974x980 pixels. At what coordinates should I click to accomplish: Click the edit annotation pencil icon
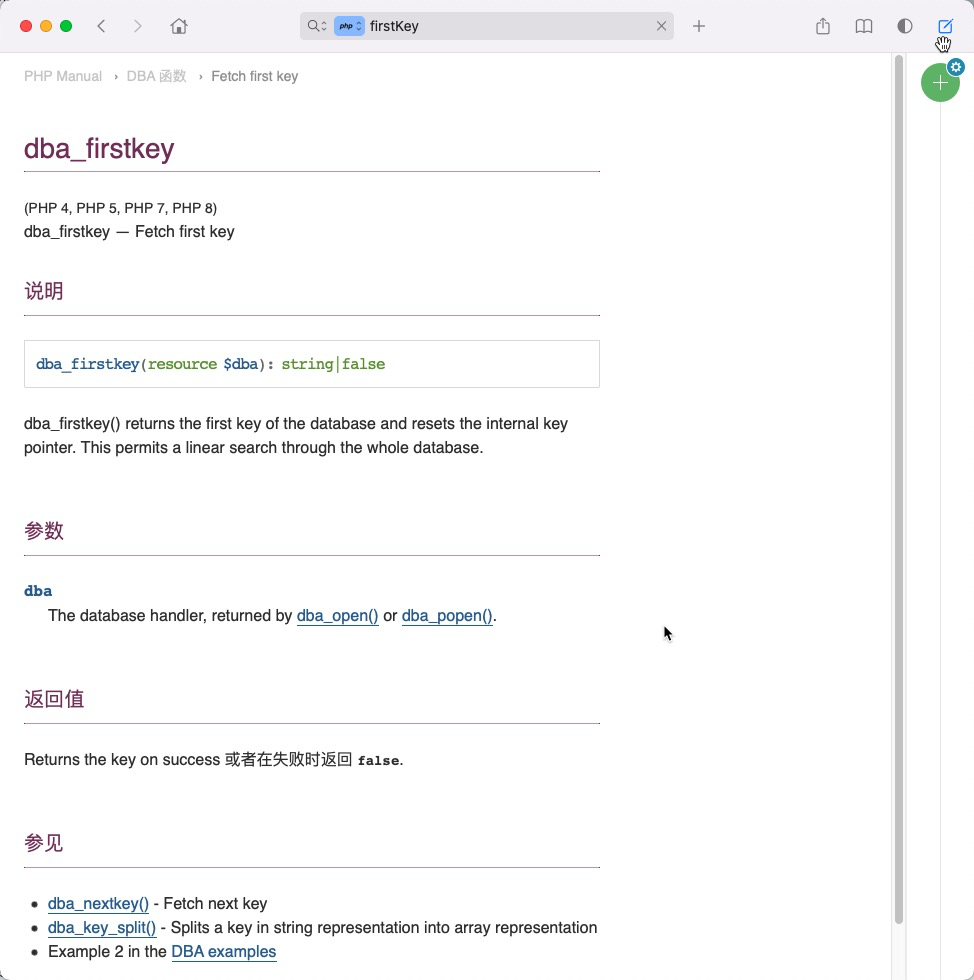pos(945,26)
